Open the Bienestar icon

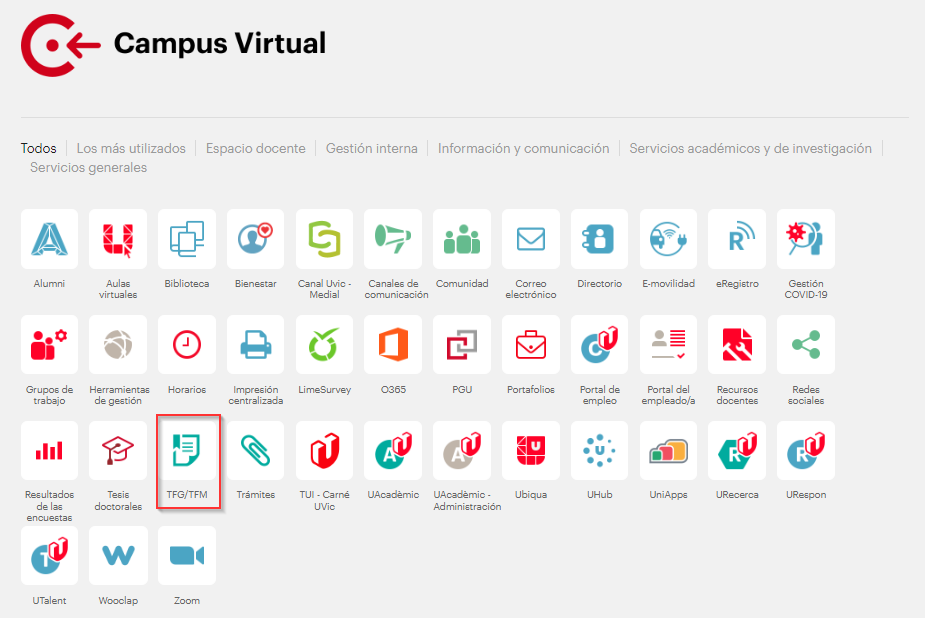[x=255, y=239]
